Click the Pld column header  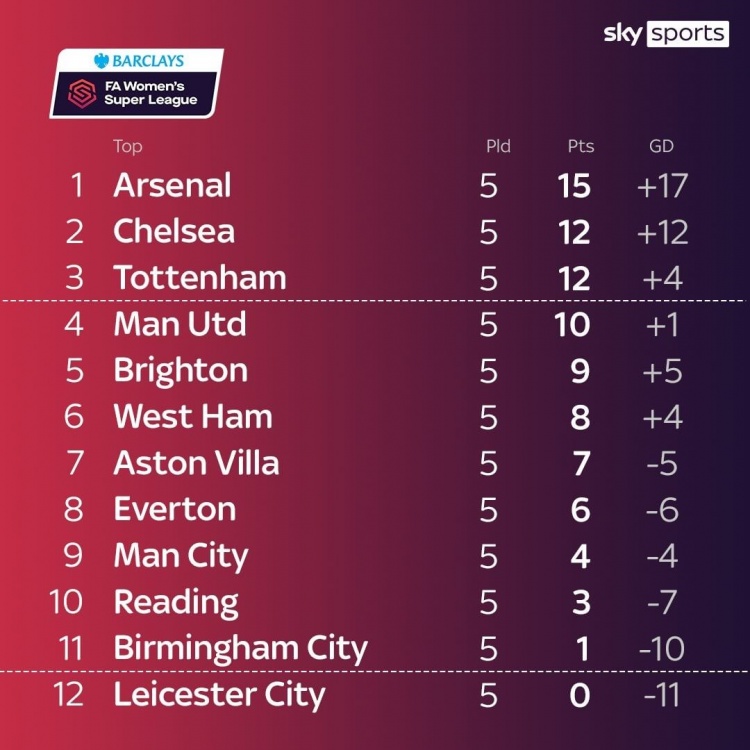[x=498, y=146]
